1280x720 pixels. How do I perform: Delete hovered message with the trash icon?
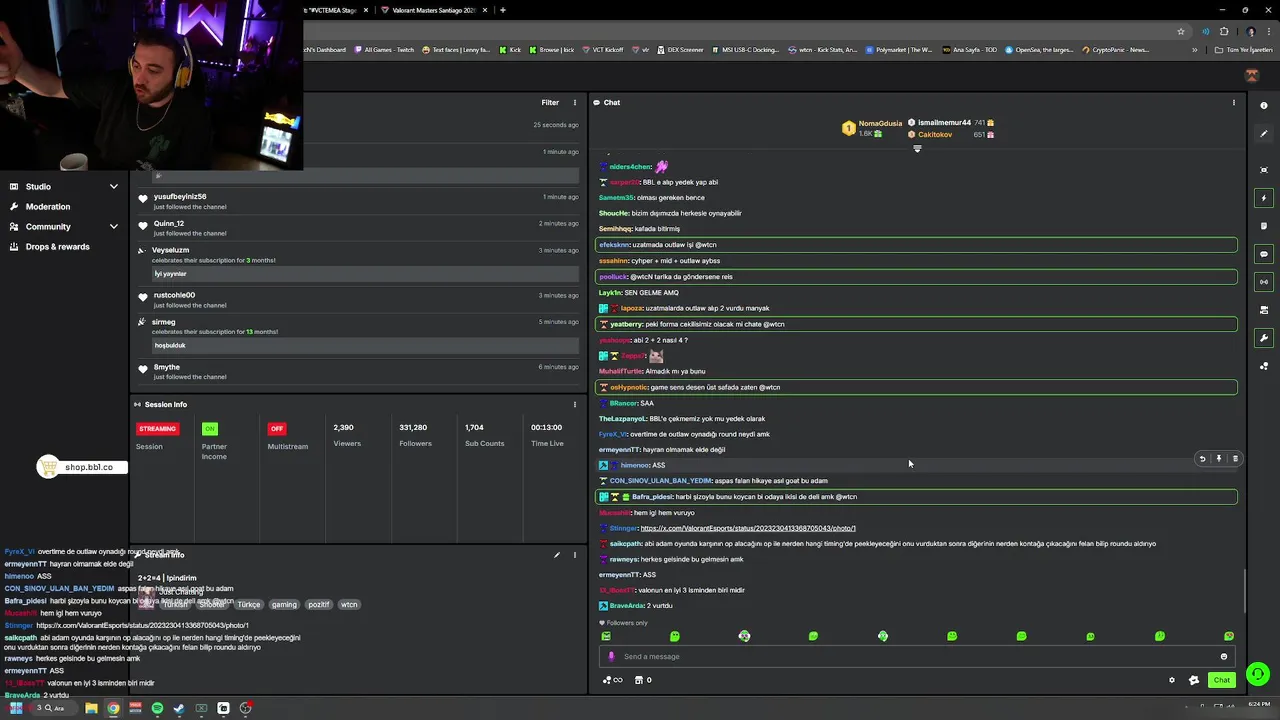coord(1235,459)
